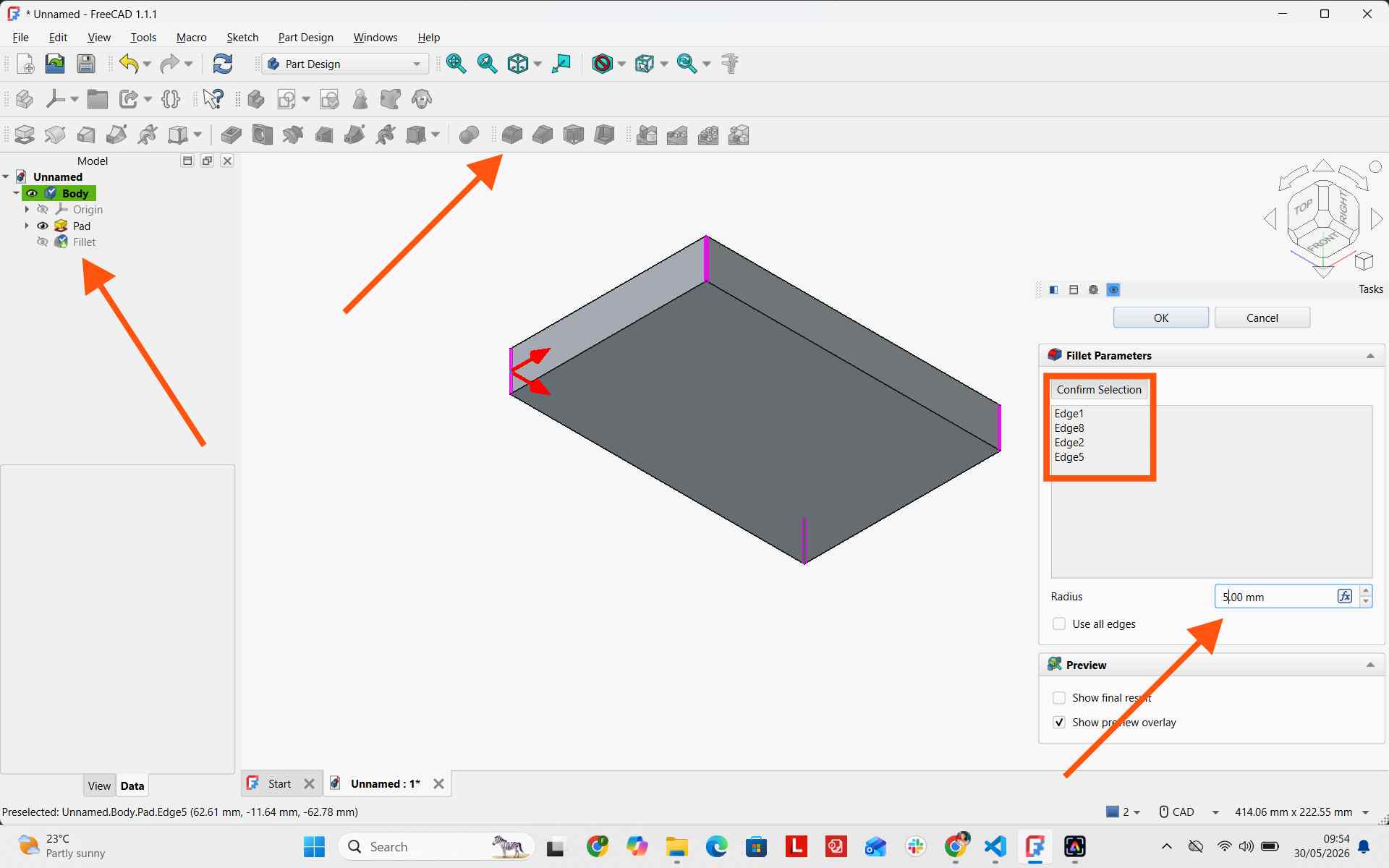Click the Confirm Selection button
The image size is (1389, 868).
pyautogui.click(x=1099, y=389)
